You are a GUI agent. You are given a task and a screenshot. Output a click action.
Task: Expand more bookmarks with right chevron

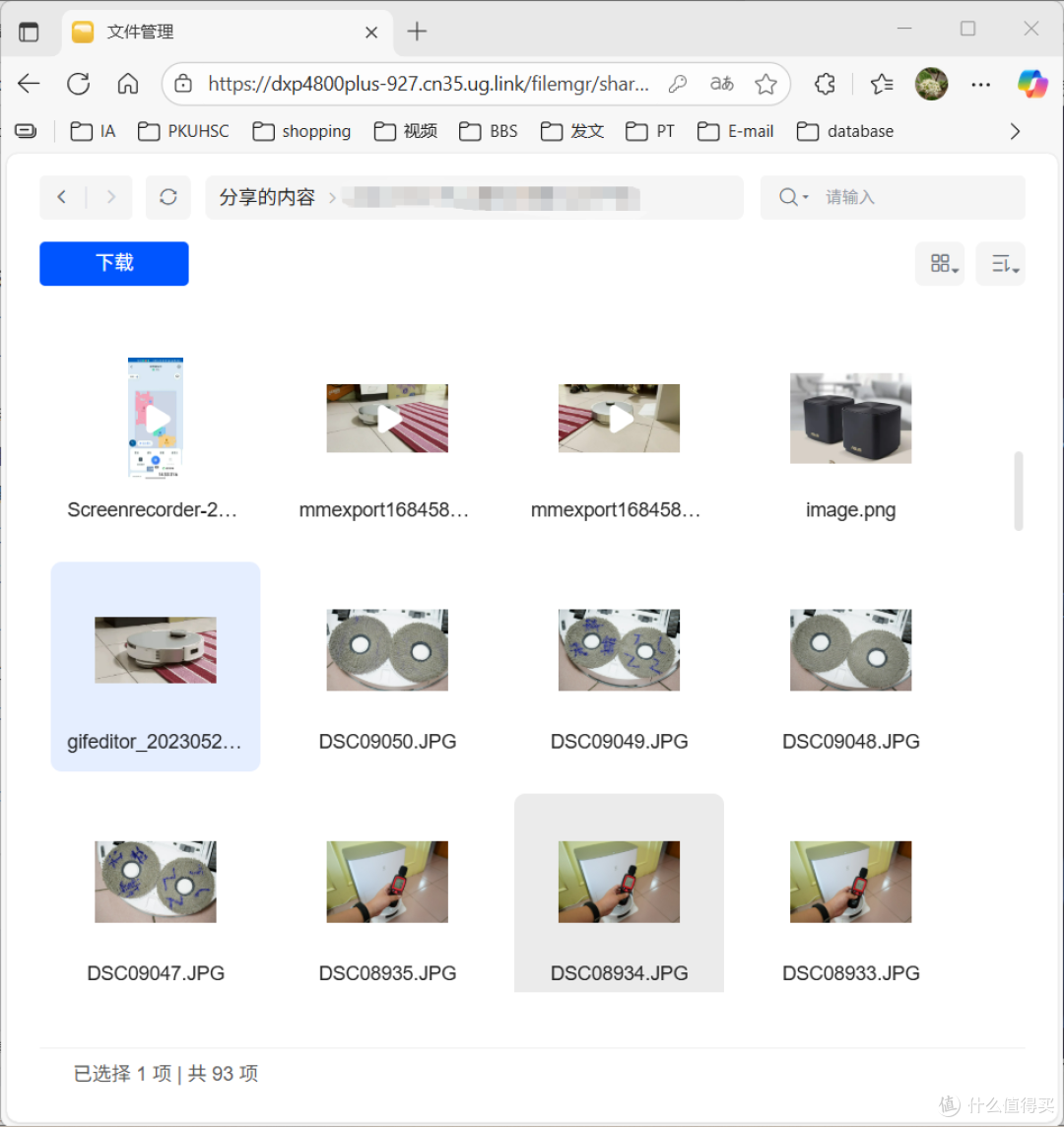tap(1015, 132)
